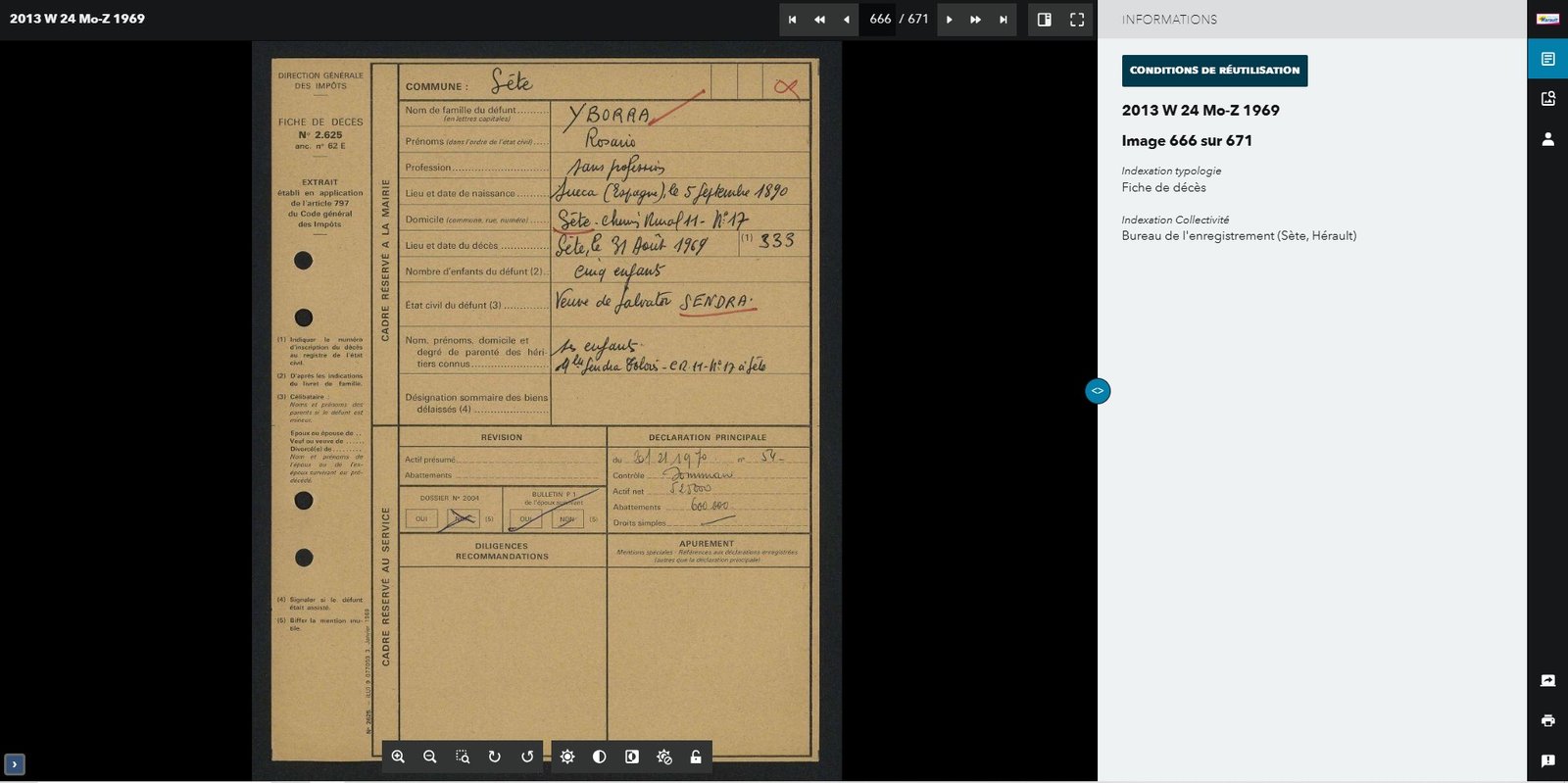Go to the next image
This screenshot has width=1568, height=783.
click(x=949, y=20)
